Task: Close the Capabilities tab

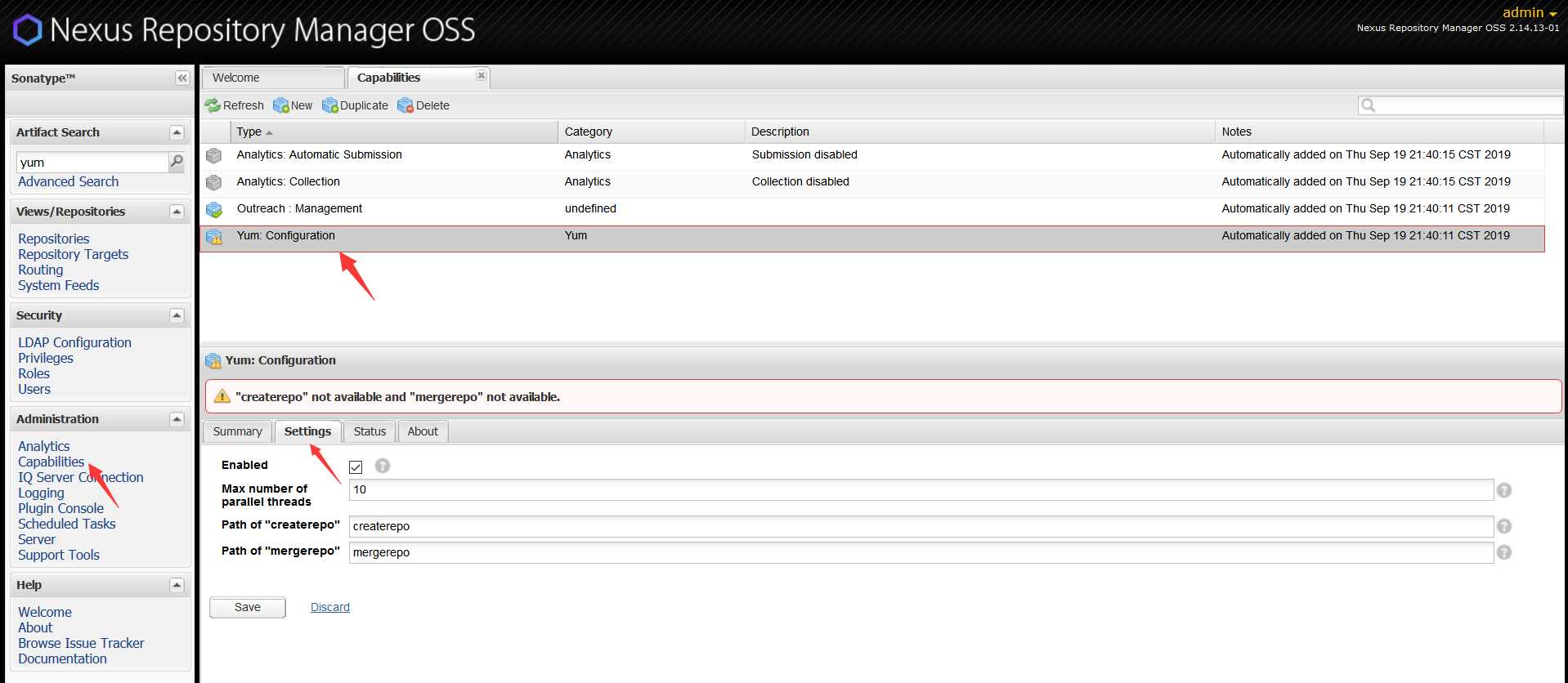Action: (x=482, y=75)
